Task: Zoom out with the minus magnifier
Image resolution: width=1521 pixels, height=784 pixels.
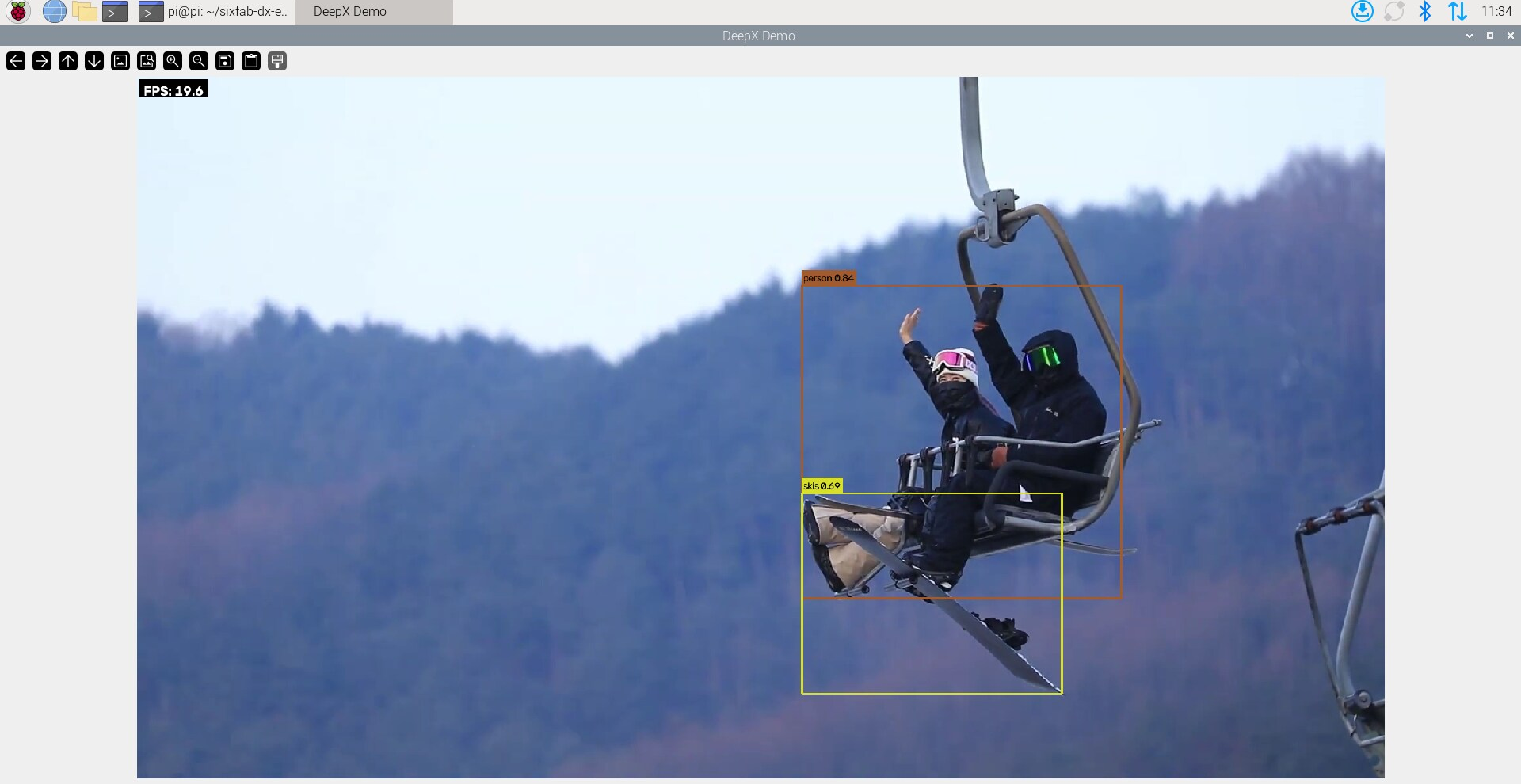Action: [x=199, y=61]
